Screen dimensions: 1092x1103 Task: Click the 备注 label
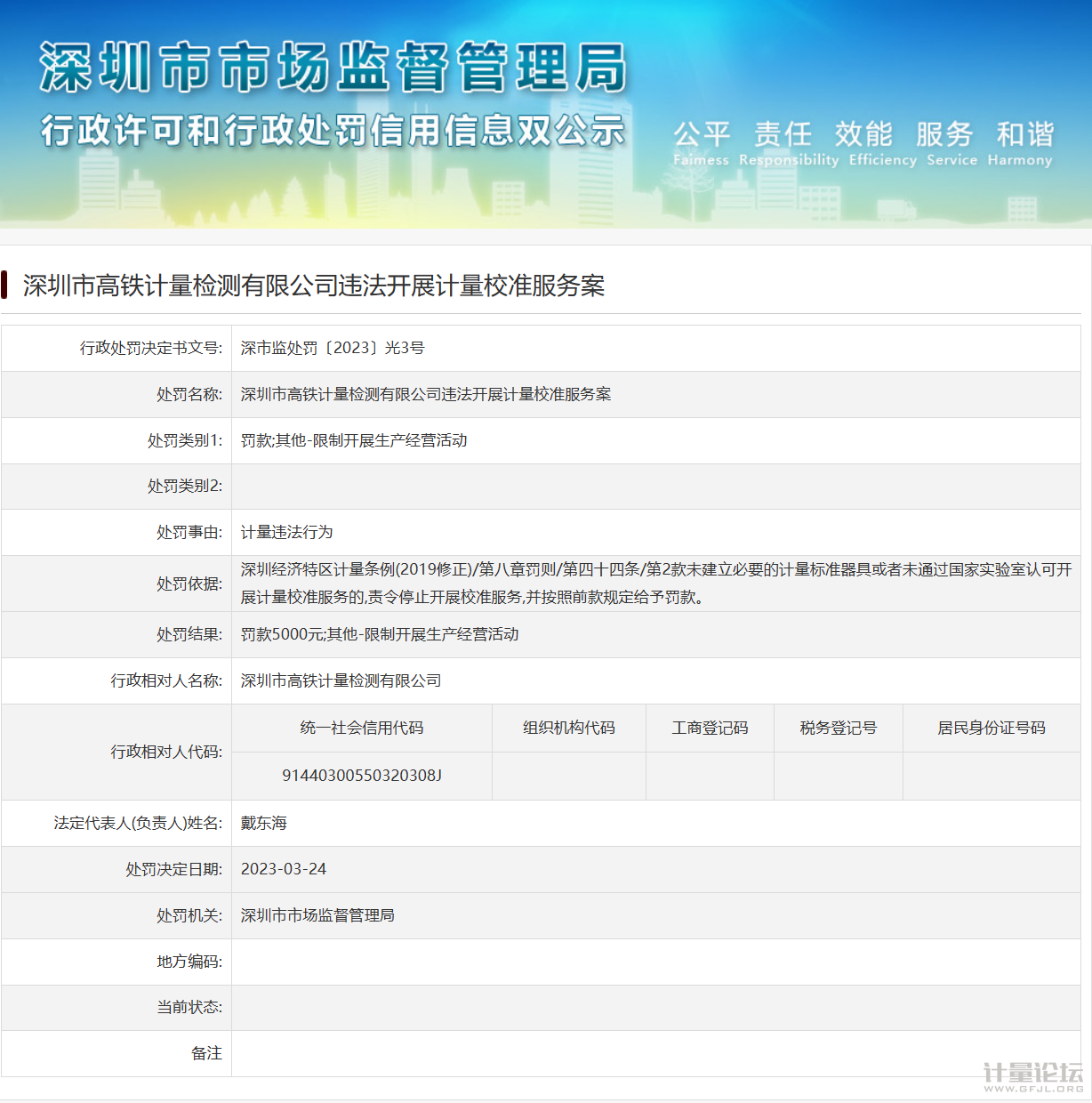pos(206,1053)
